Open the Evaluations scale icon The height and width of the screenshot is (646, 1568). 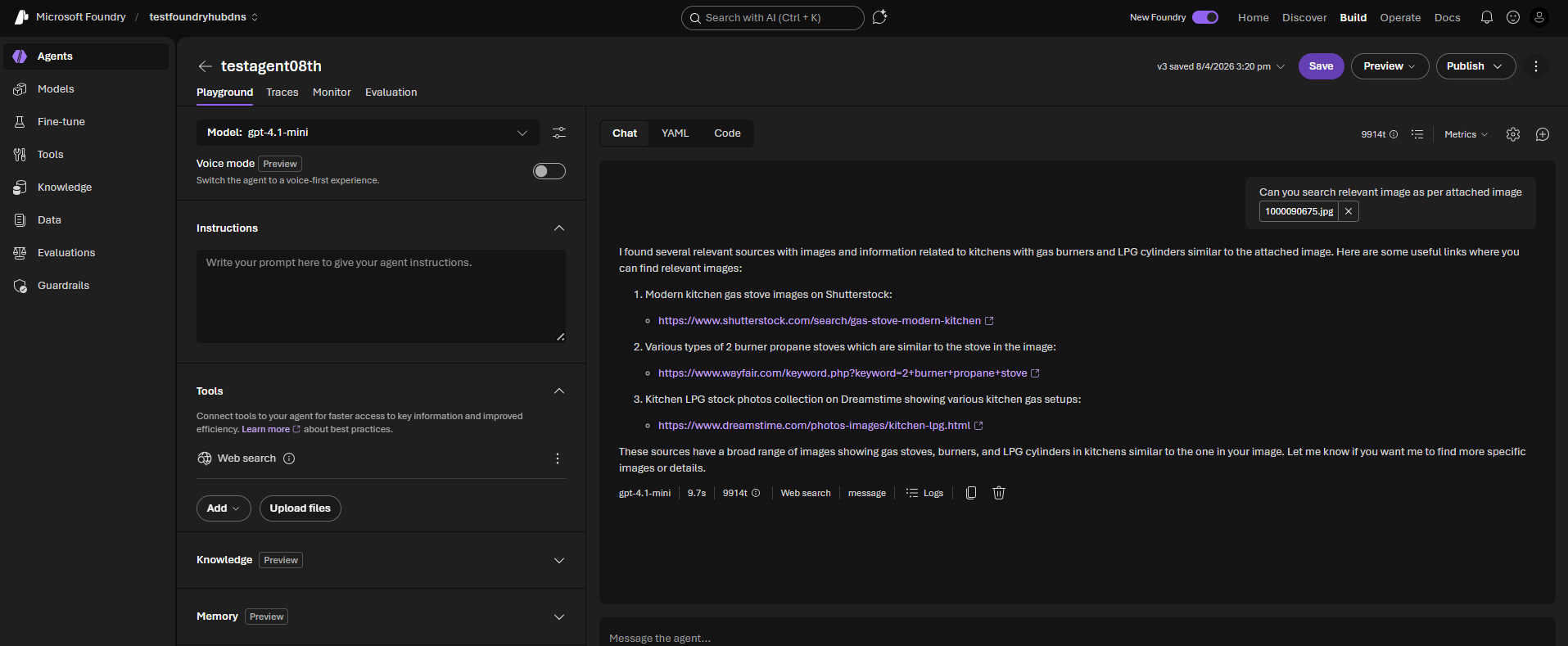click(x=20, y=253)
